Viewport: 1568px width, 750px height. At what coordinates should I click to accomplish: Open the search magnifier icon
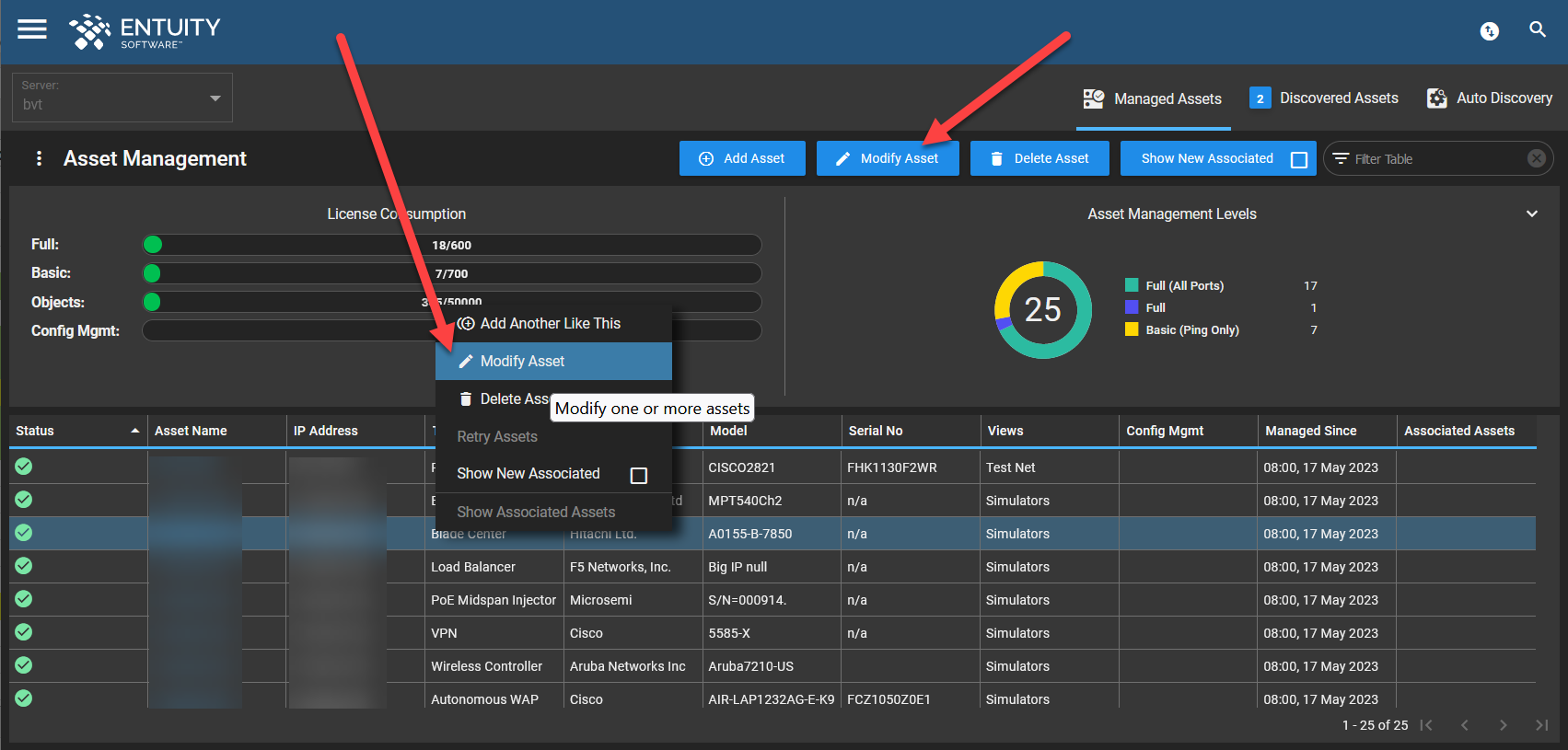coord(1538,29)
